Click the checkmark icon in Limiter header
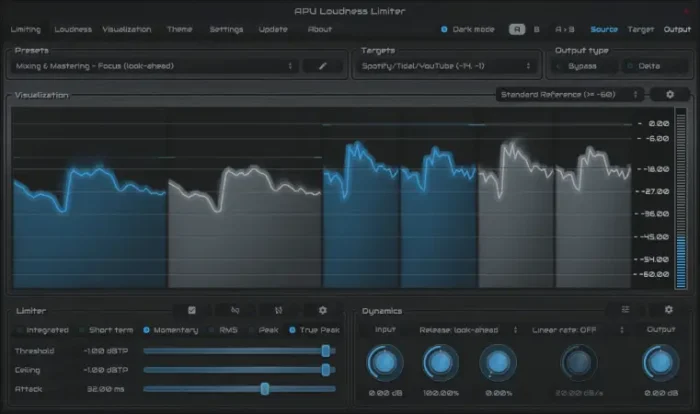The height and width of the screenshot is (414, 700). [192, 311]
